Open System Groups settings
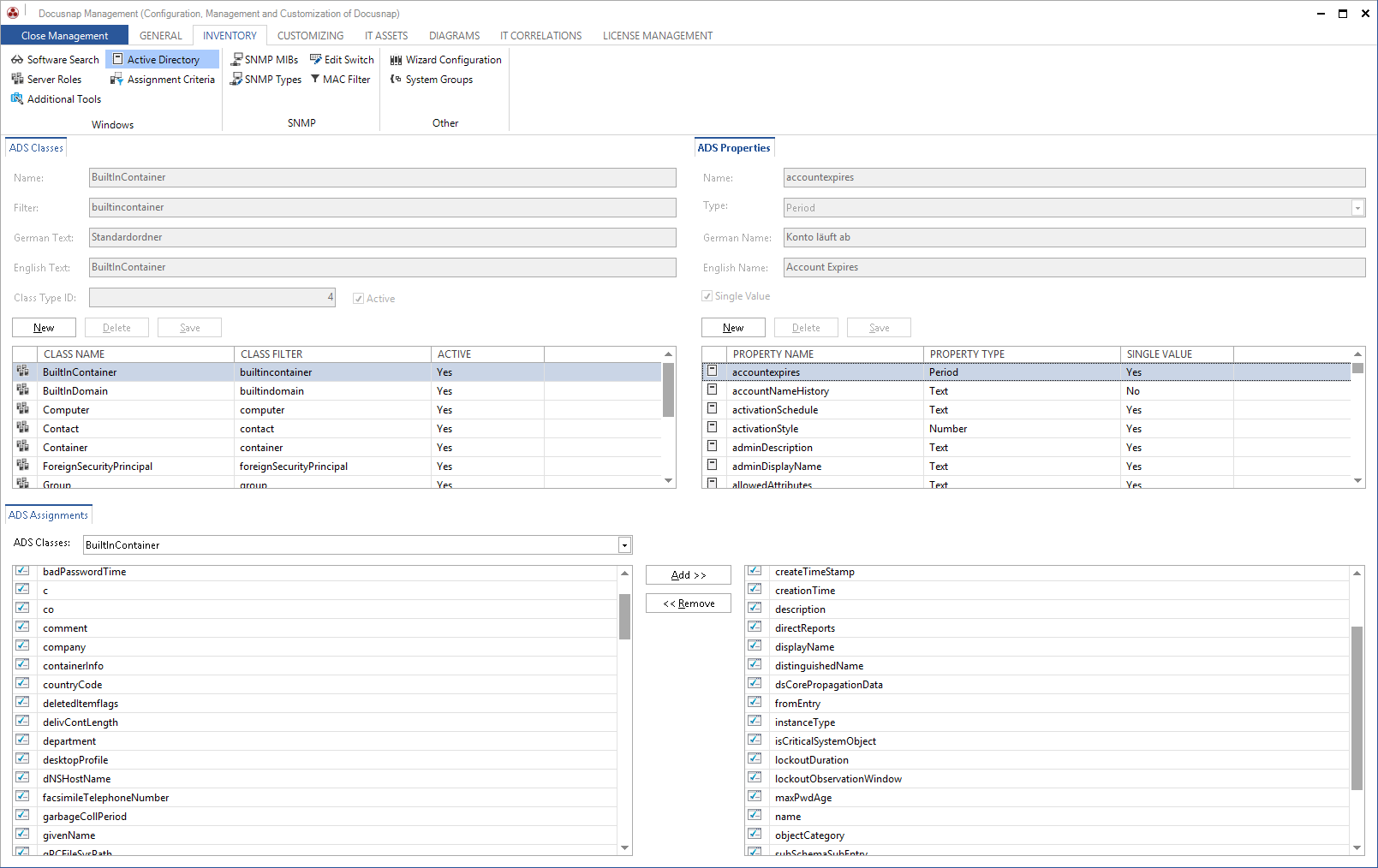This screenshot has width=1378, height=868. pos(431,80)
